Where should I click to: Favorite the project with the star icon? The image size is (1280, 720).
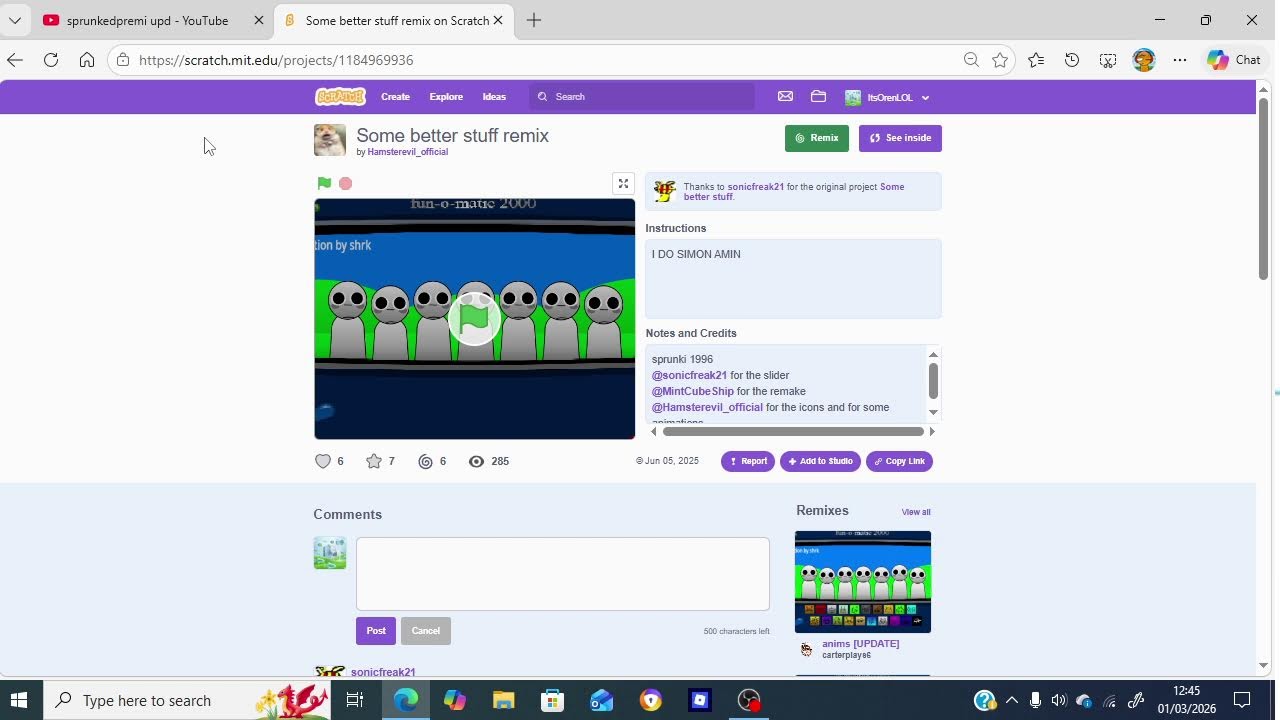tap(374, 461)
